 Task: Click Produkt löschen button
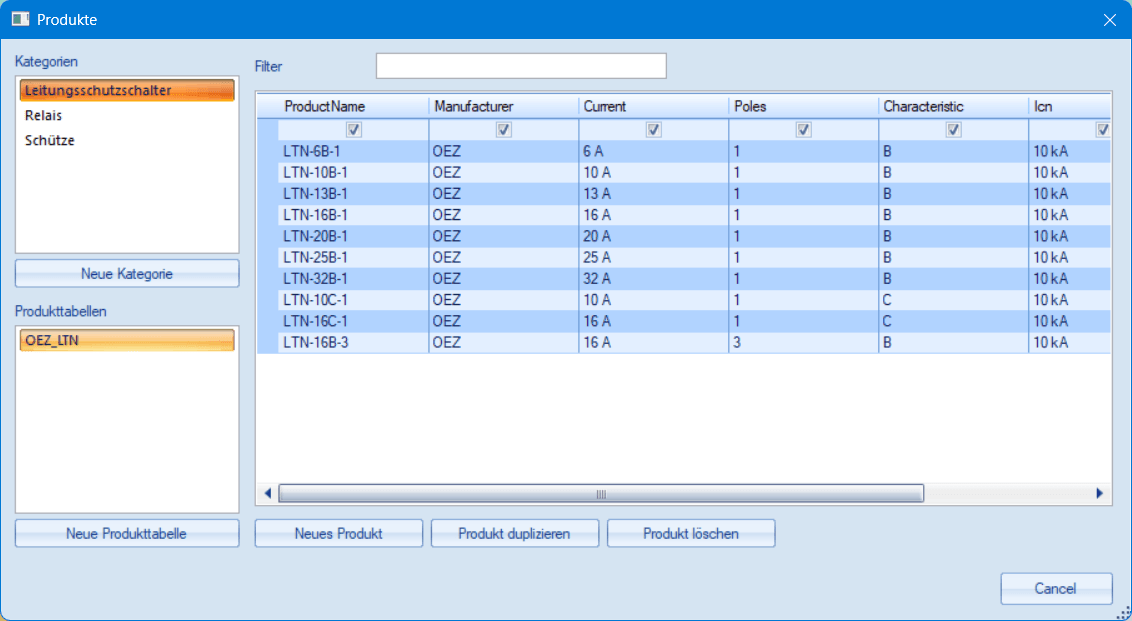click(x=691, y=534)
